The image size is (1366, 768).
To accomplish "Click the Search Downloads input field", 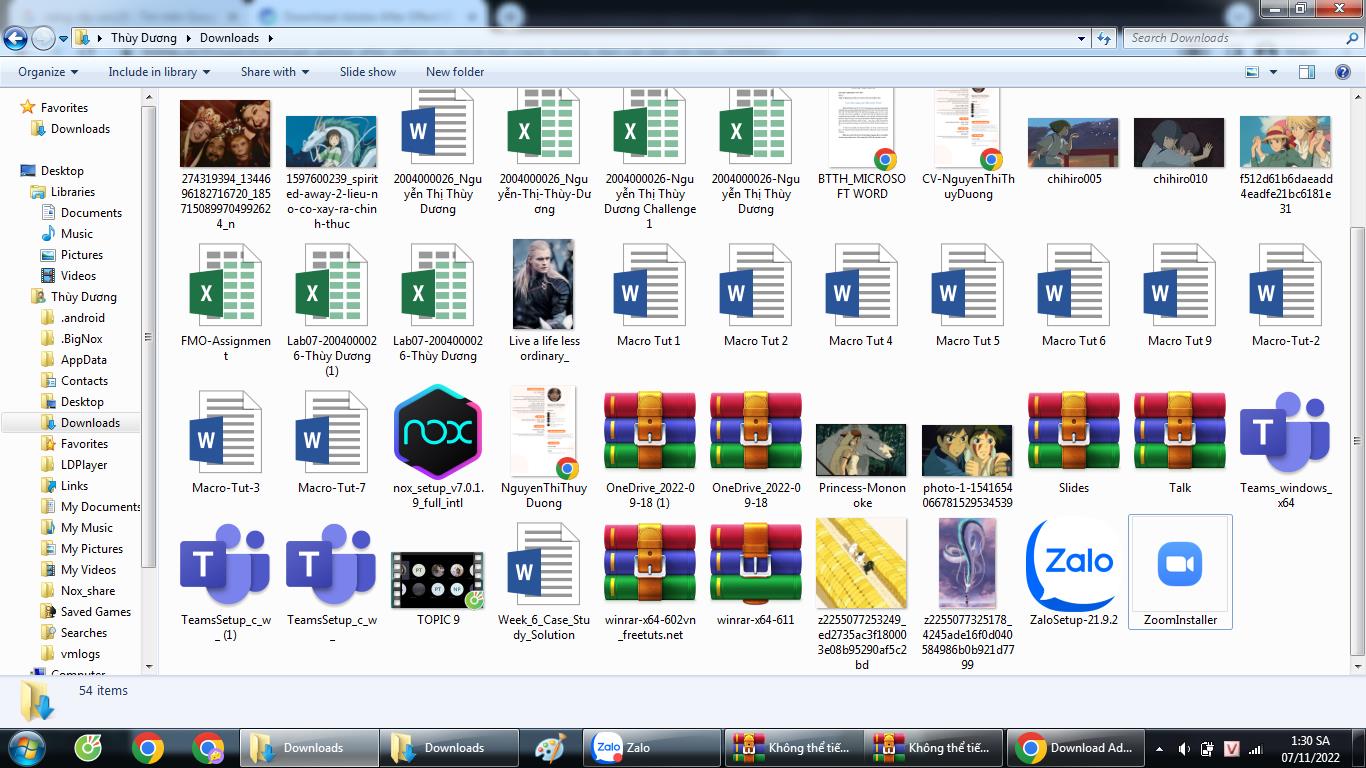I will 1235,38.
